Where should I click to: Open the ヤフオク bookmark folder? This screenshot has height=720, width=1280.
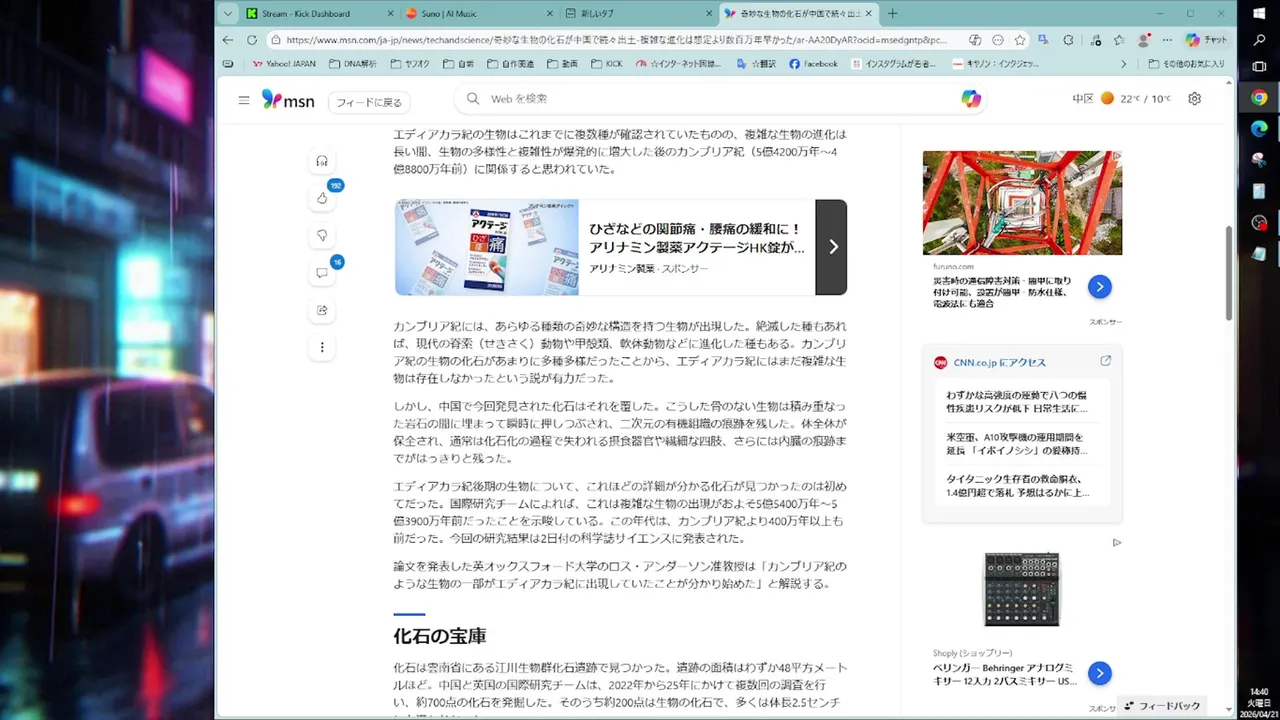point(410,64)
